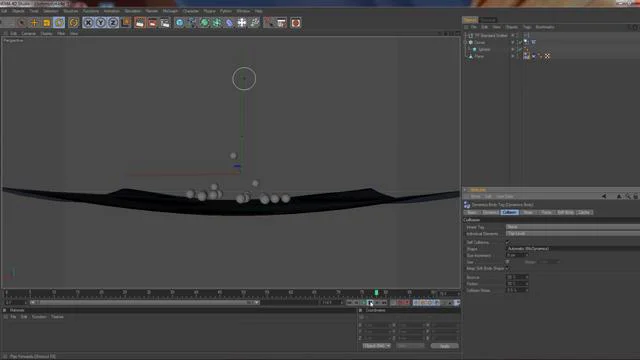This screenshot has width=640, height=360.
Task: Switch to Mass tab
Action: 528,213
